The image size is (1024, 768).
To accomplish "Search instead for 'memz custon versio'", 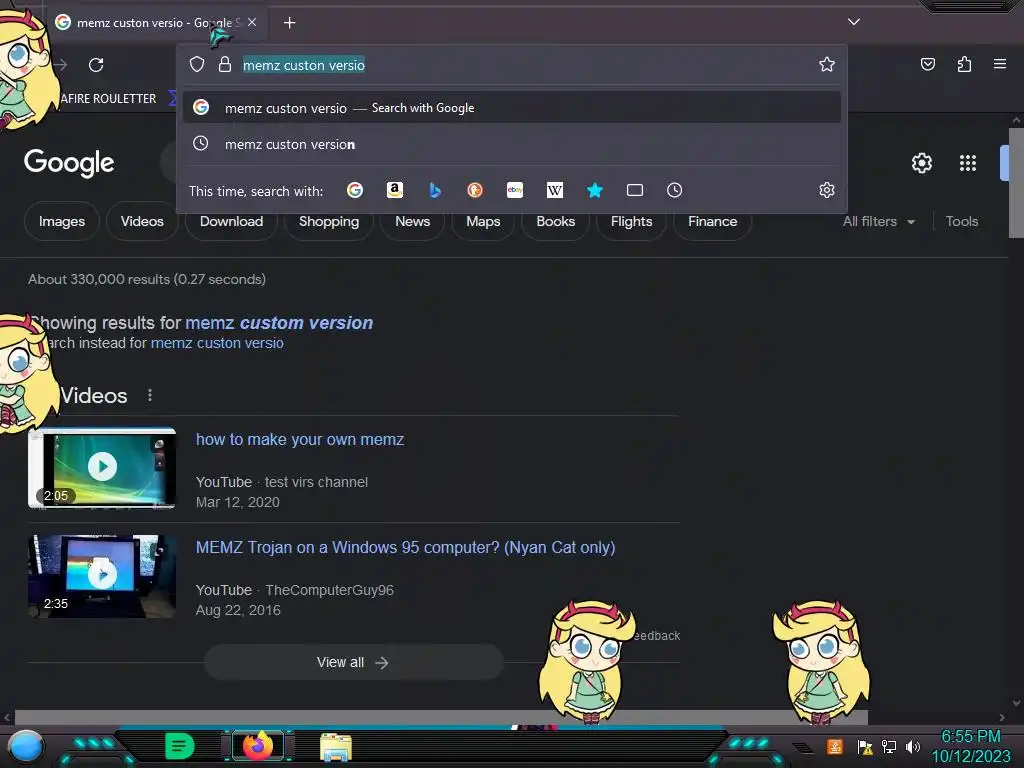I will point(217,343).
